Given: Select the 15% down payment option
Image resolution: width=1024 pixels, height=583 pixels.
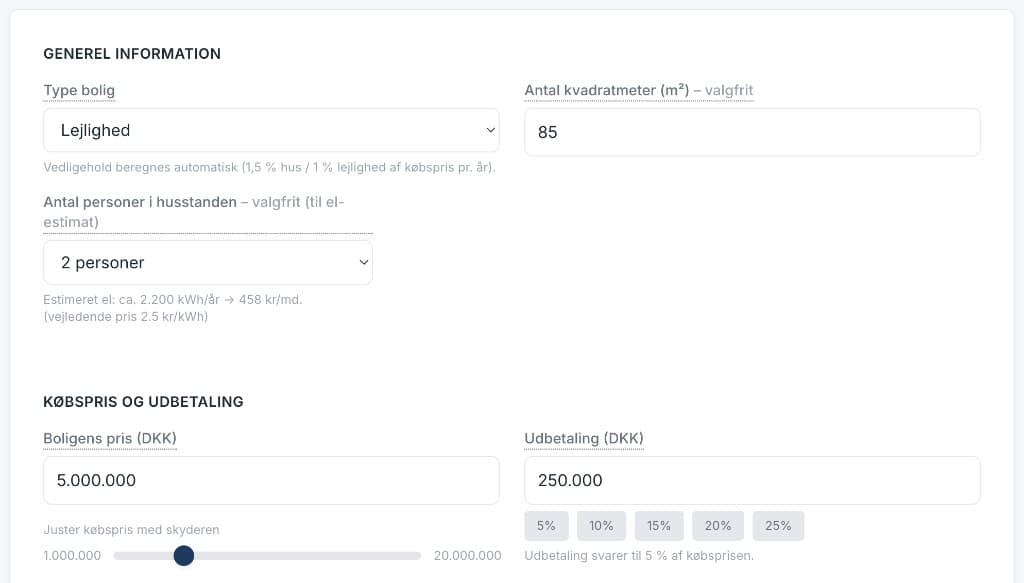Looking at the screenshot, I should pos(659,526).
